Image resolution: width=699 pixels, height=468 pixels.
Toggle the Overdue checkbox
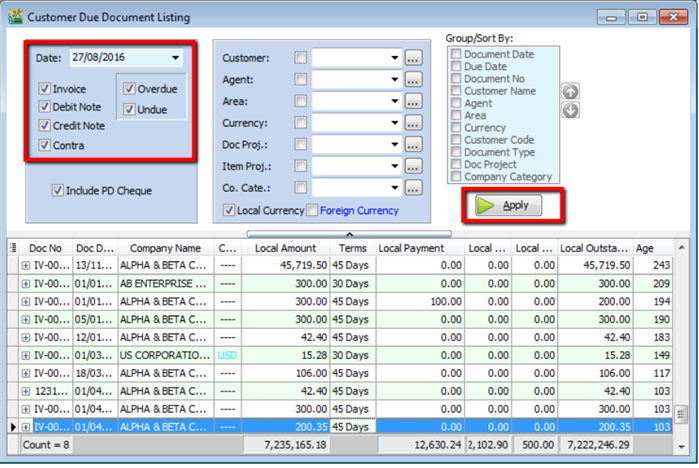click(x=130, y=89)
